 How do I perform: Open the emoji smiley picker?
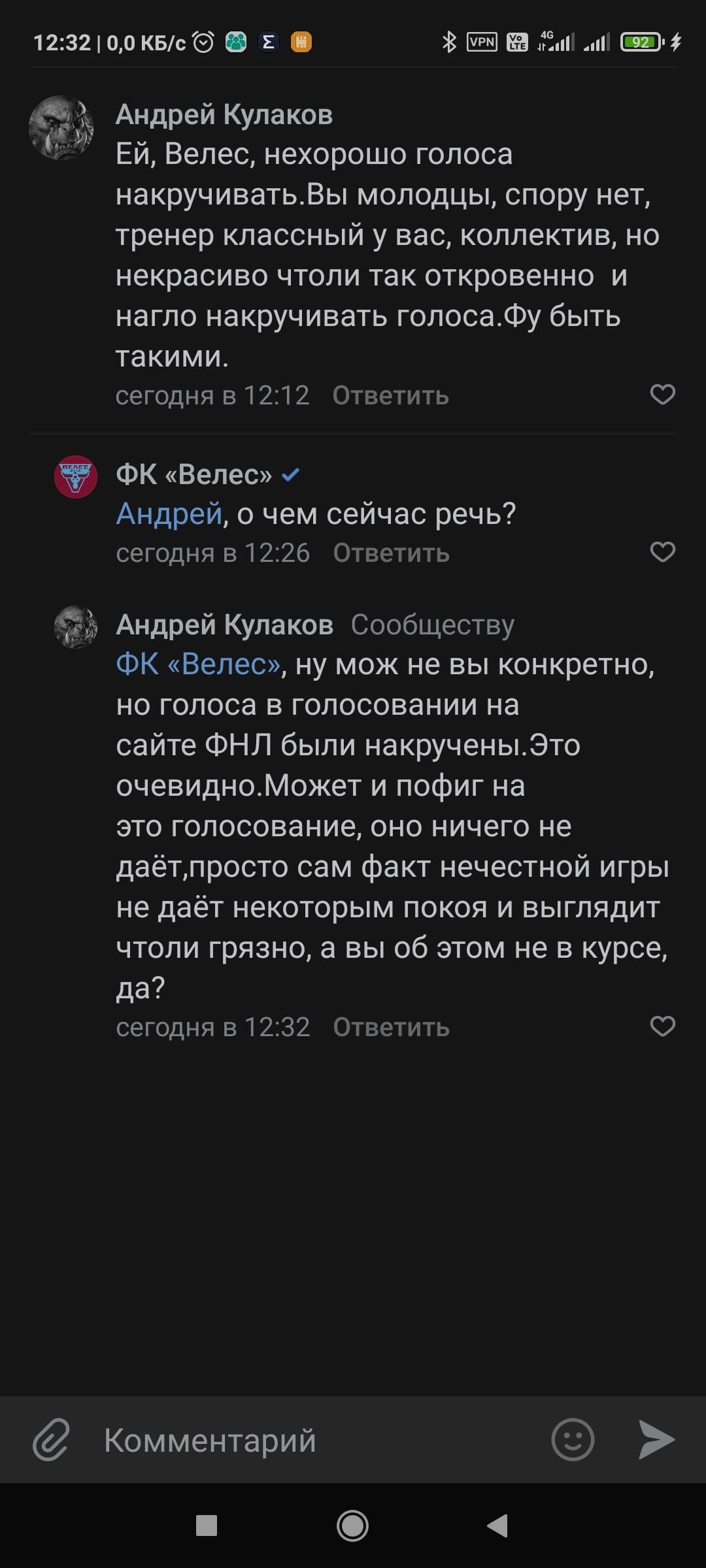(573, 1439)
